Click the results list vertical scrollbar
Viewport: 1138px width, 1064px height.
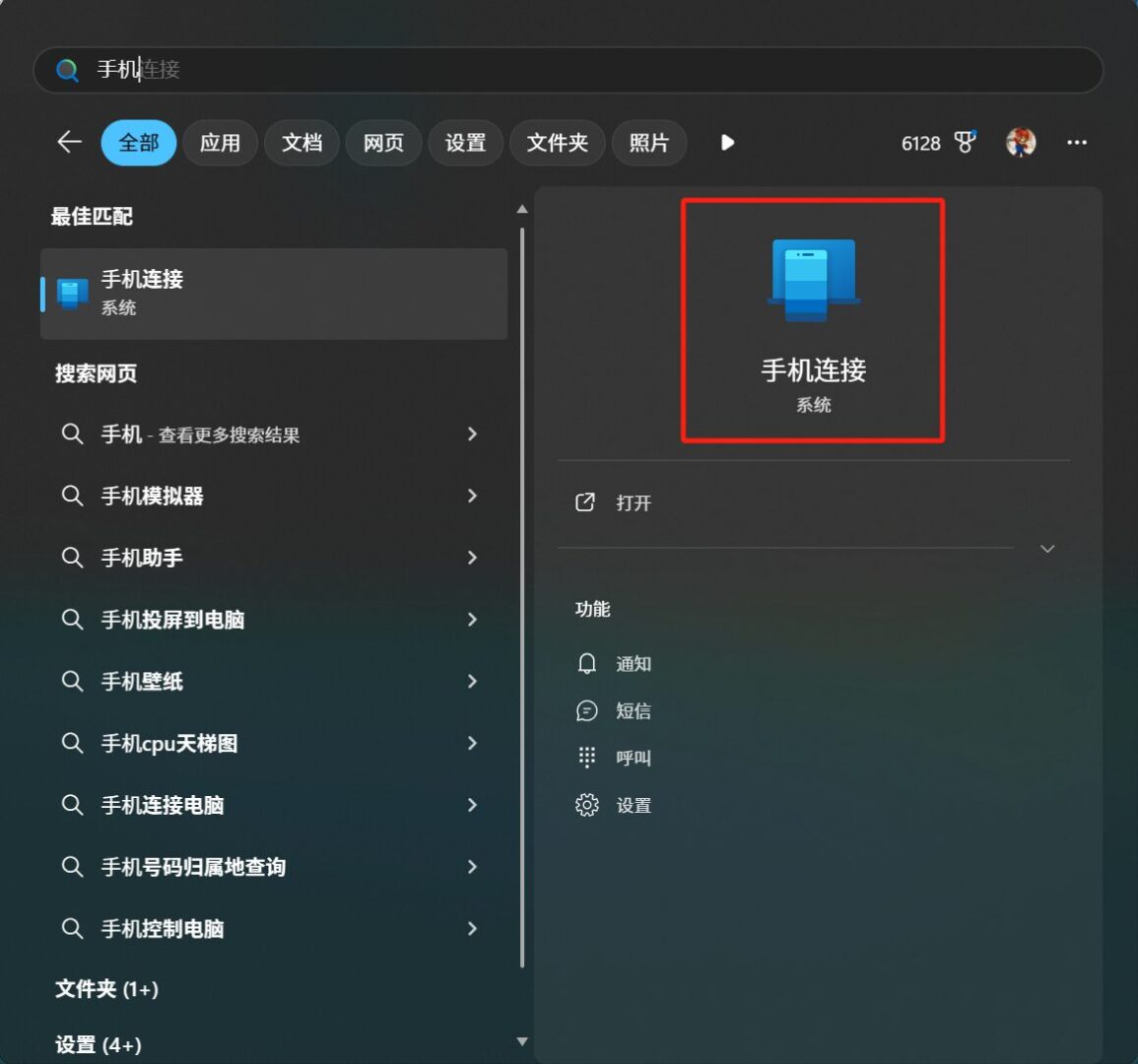522,597
